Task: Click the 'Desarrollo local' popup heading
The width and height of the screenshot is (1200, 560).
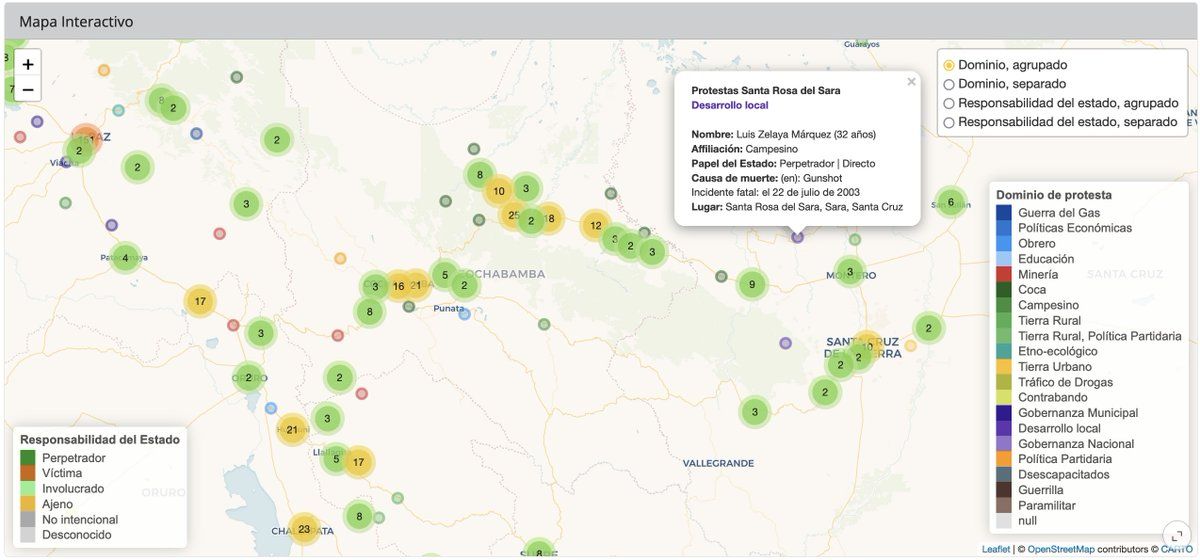Action: [x=730, y=105]
